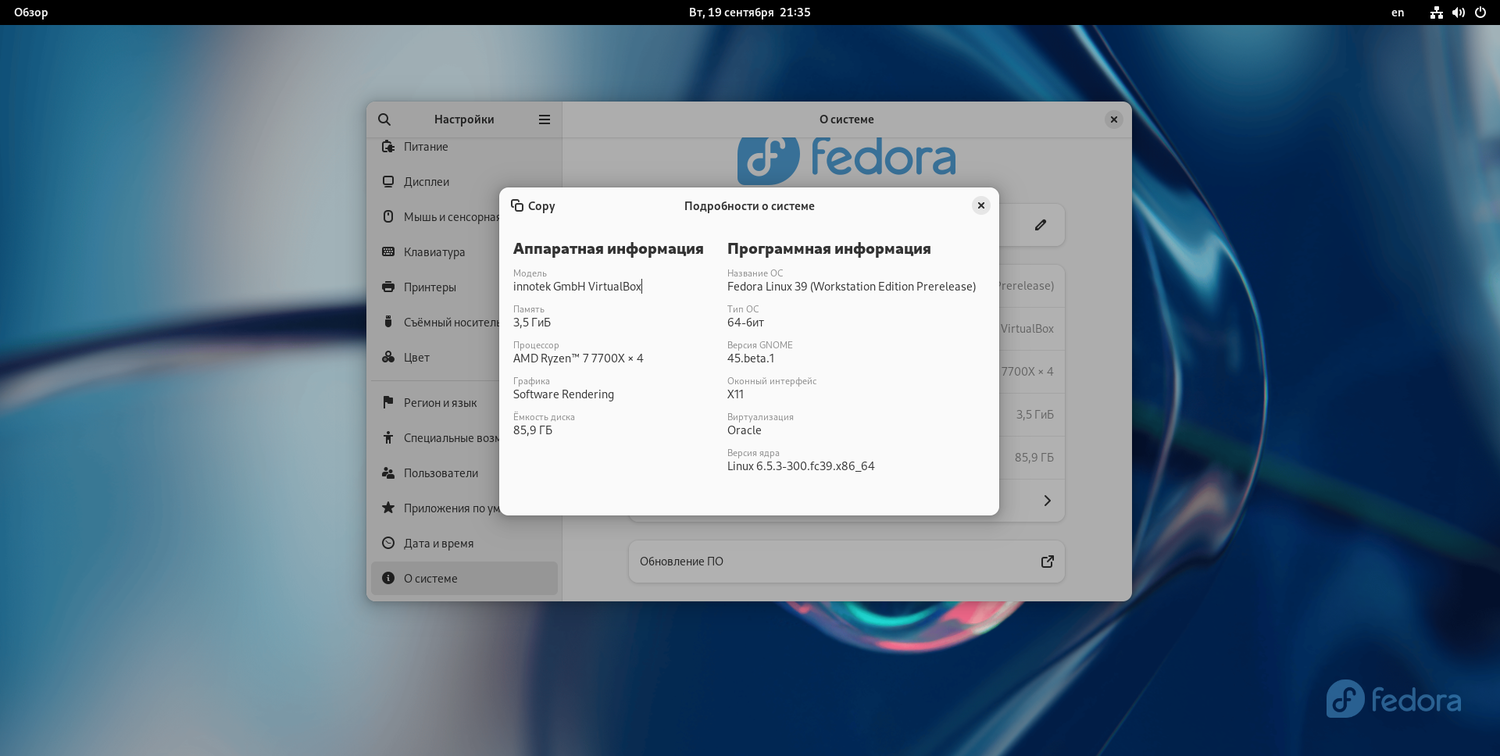Open search in the Настройки sidebar
This screenshot has width=1500, height=756.
click(x=384, y=119)
